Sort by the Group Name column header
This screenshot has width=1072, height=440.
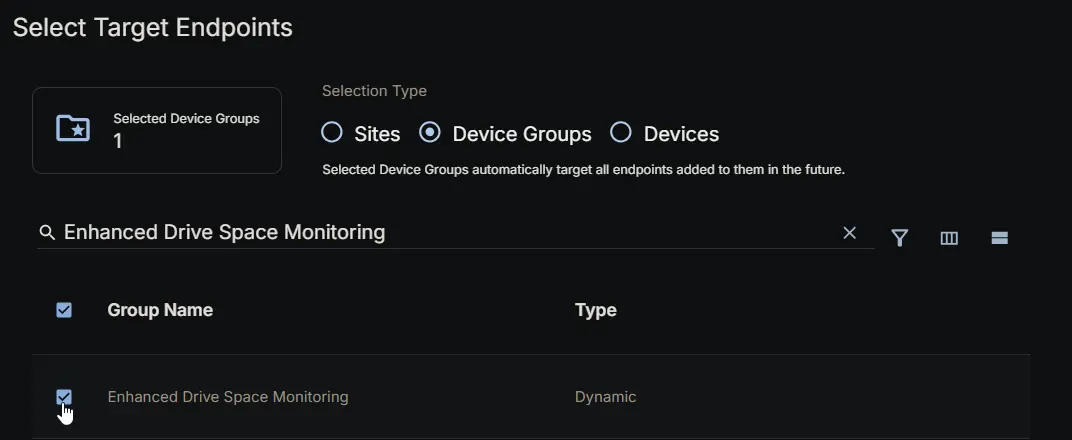pyautogui.click(x=160, y=310)
